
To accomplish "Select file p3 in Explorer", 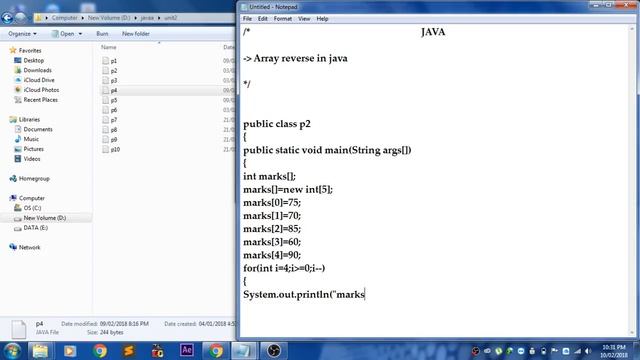I will pyautogui.click(x=113, y=80).
